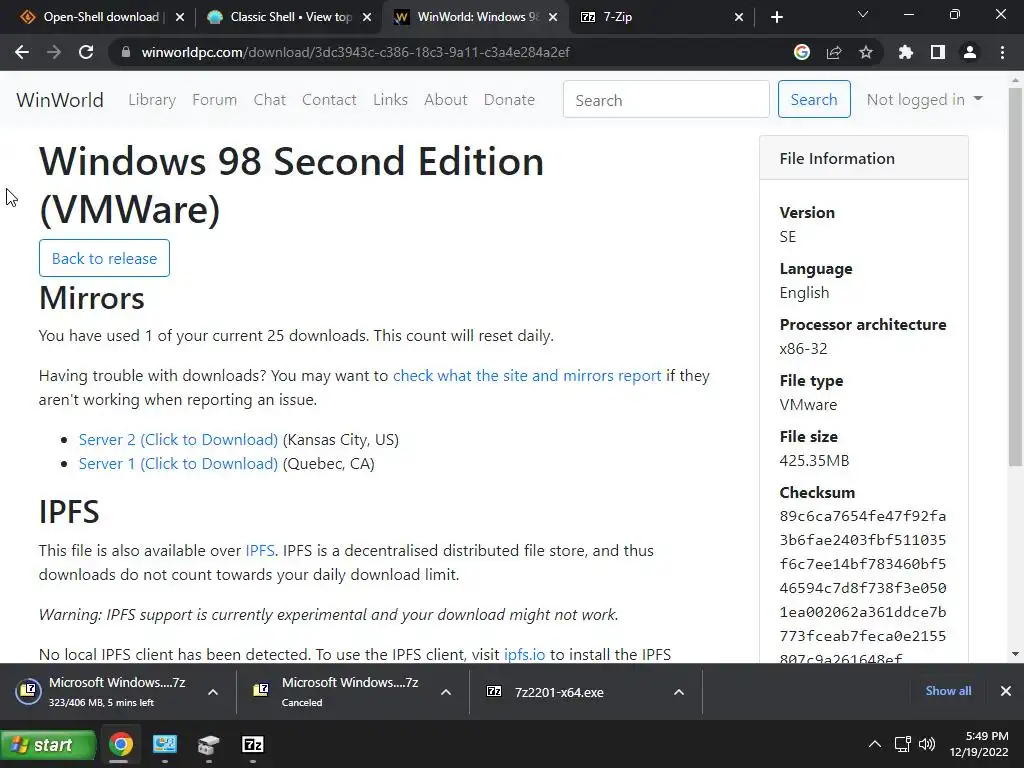Share this page via share icon
The height and width of the screenshot is (768, 1024).
pos(834,52)
